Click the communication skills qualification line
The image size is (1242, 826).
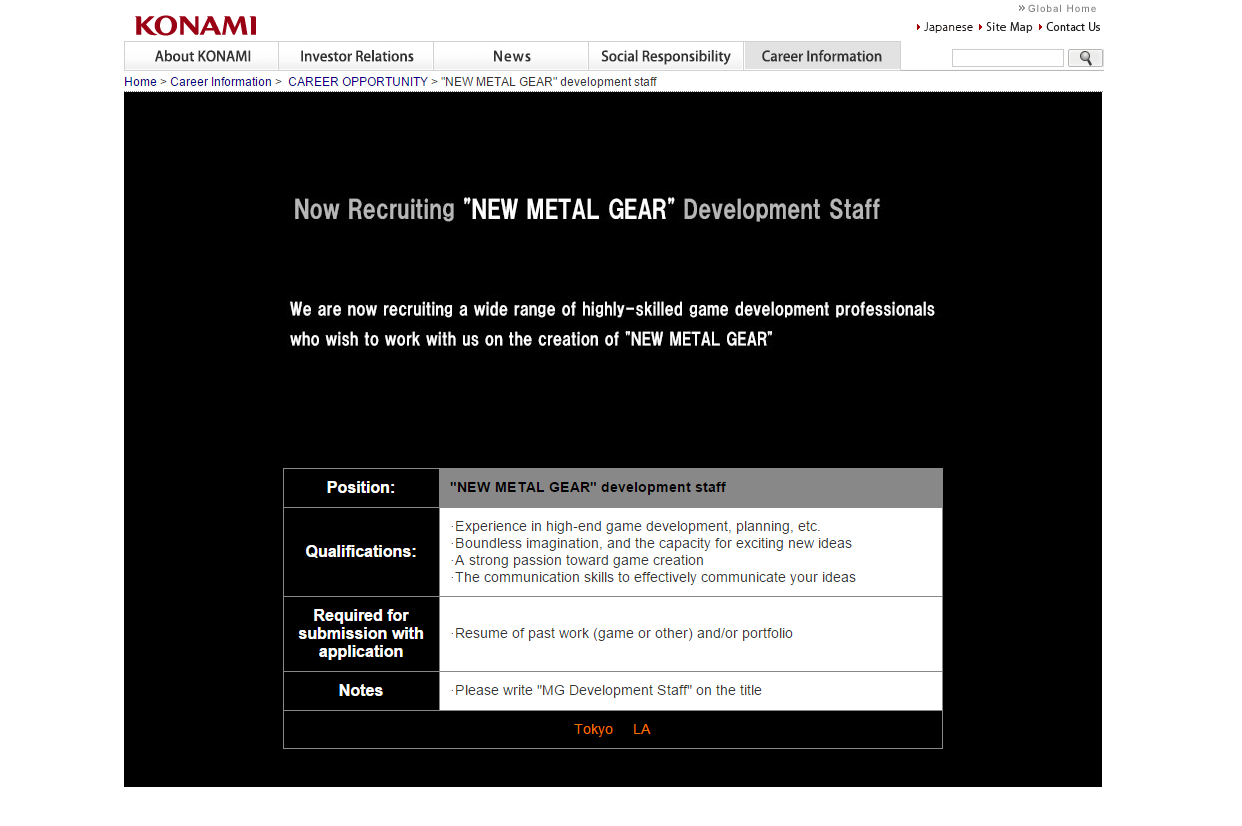(653, 577)
